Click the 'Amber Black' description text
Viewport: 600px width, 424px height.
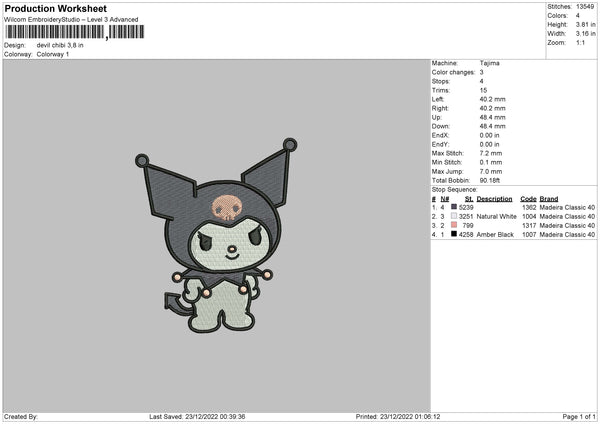pyautogui.click(x=495, y=235)
